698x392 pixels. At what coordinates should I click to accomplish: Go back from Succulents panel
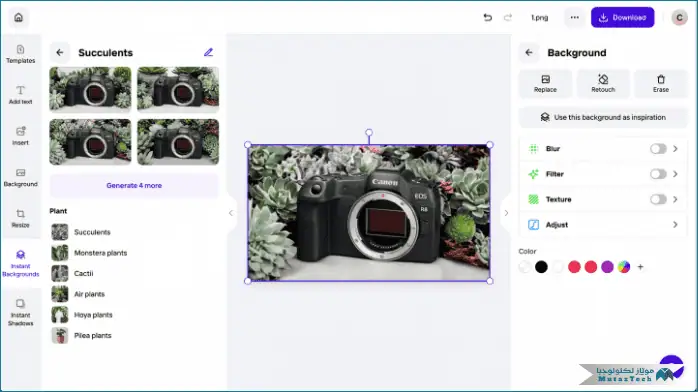pos(60,53)
